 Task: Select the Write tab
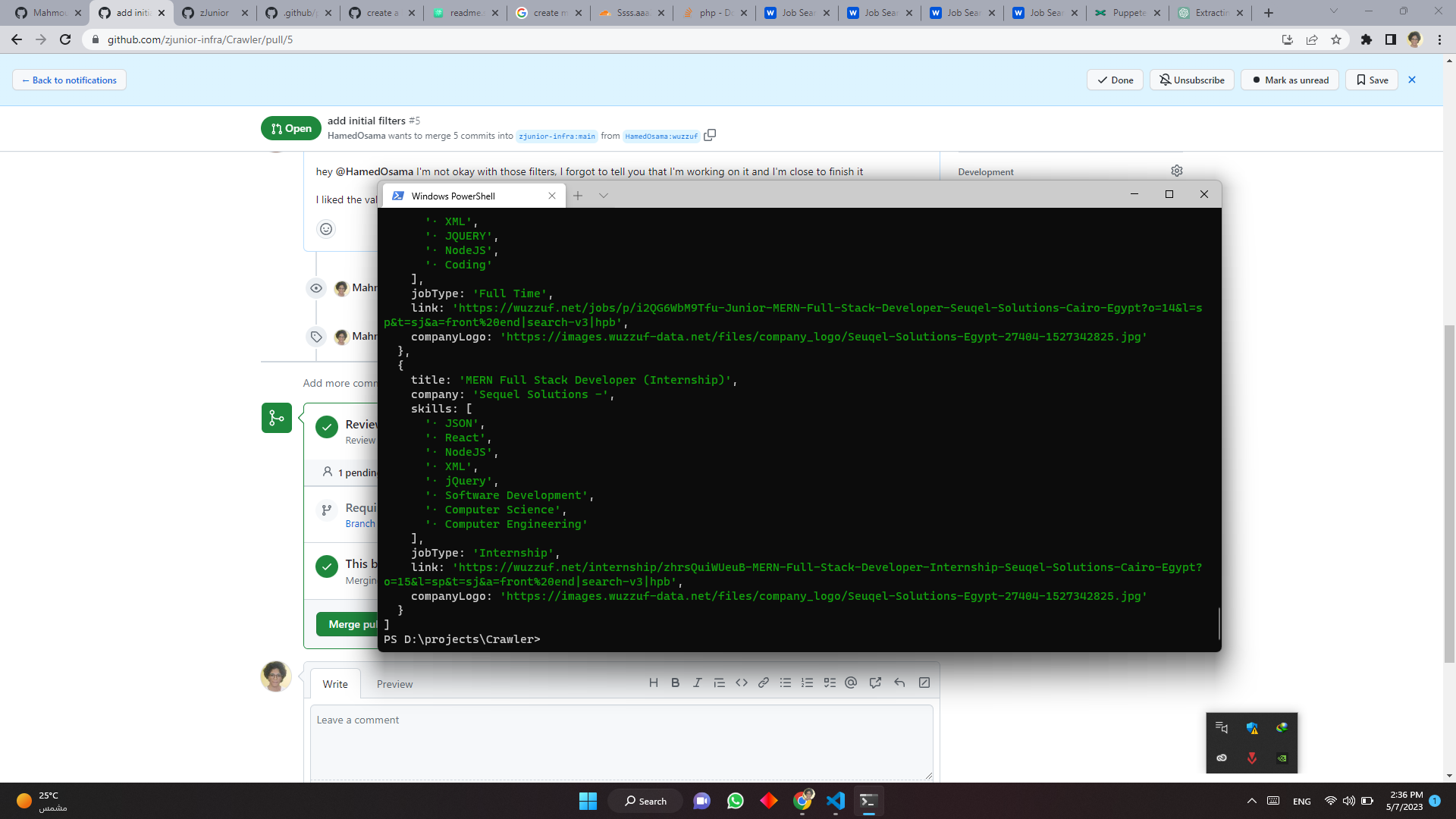(335, 684)
